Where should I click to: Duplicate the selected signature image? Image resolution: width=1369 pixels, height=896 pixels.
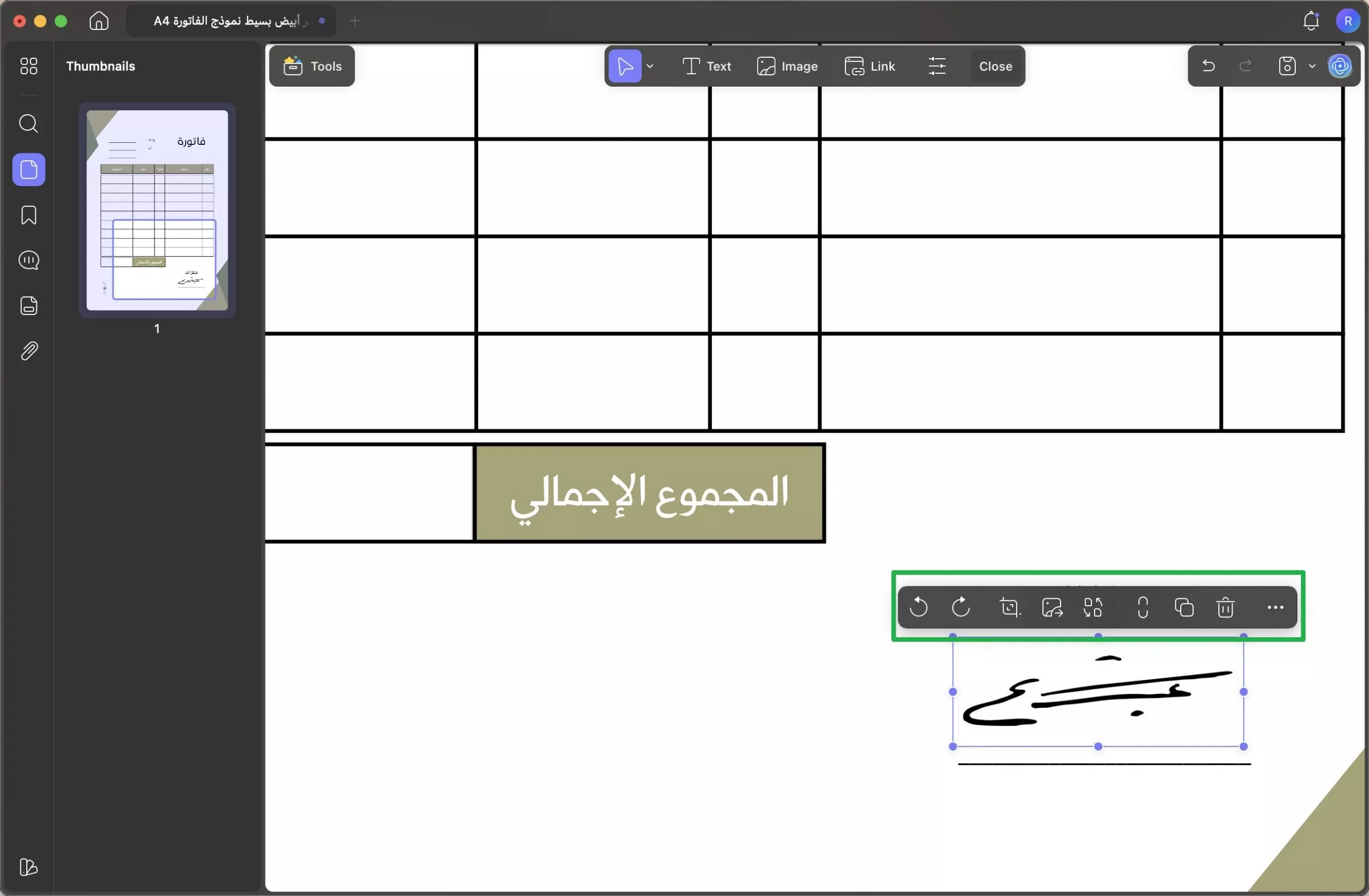(x=1184, y=607)
